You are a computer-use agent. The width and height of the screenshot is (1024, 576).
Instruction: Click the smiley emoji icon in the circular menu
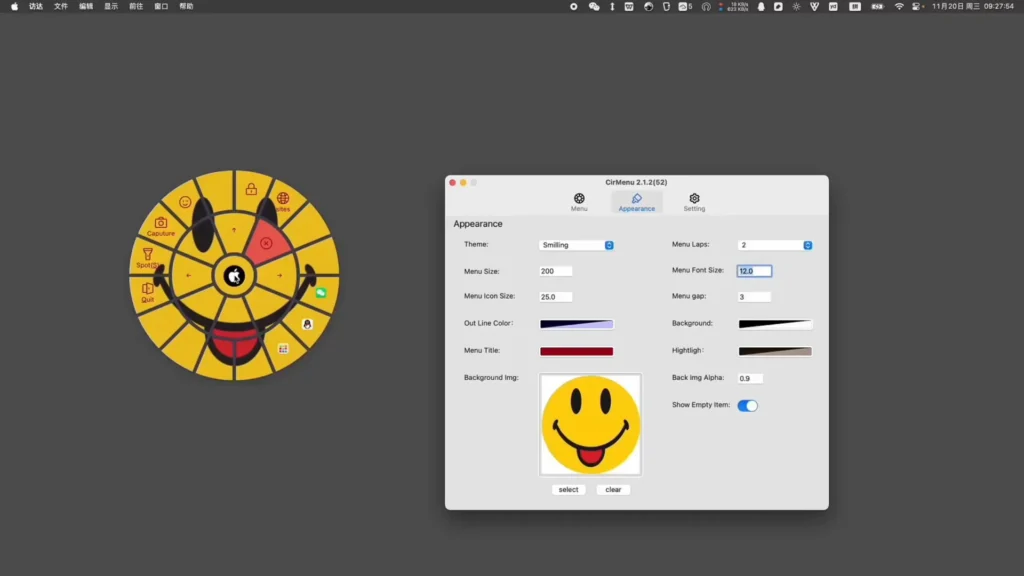(184, 202)
